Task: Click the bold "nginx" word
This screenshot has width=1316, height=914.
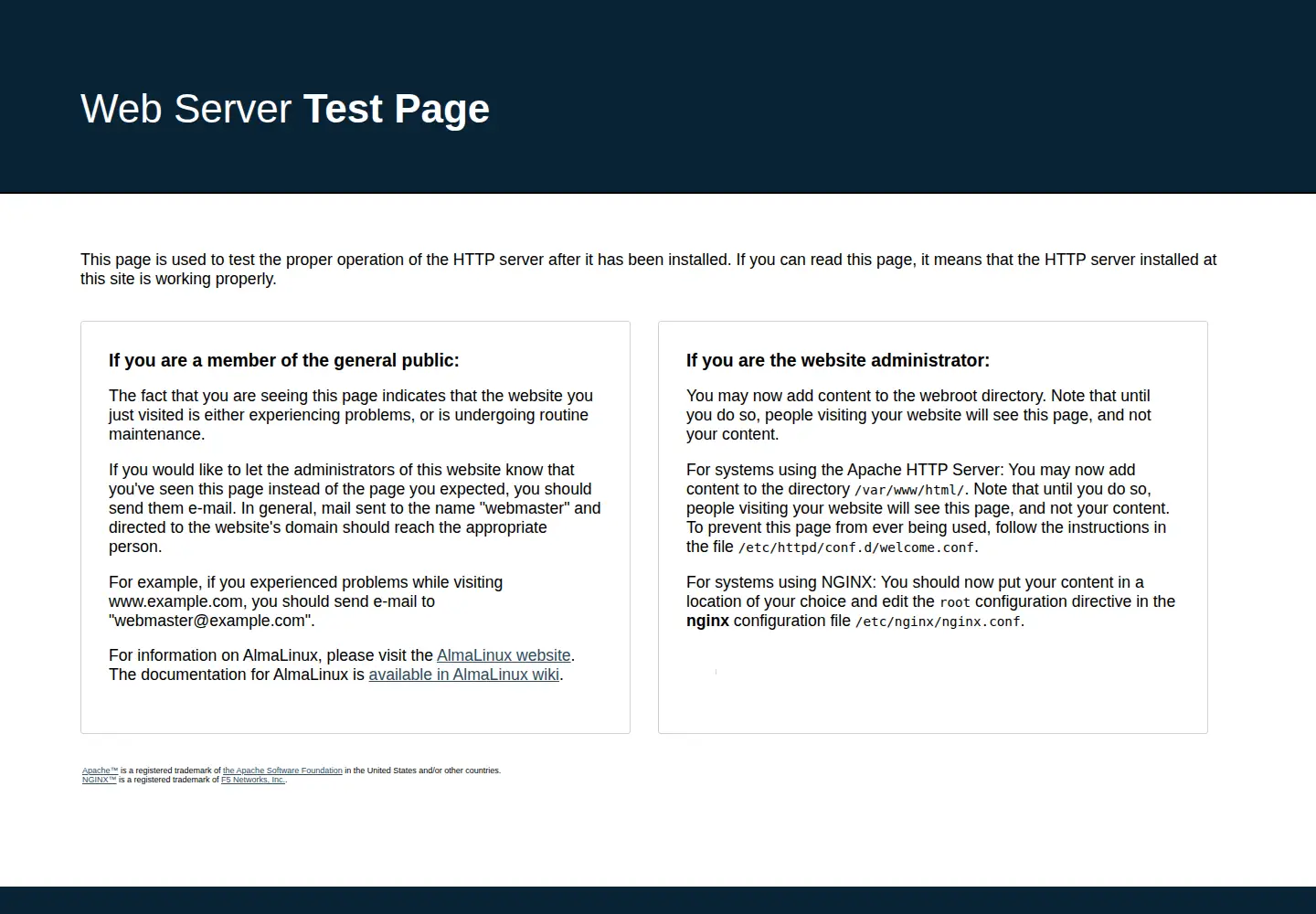Action: [708, 621]
